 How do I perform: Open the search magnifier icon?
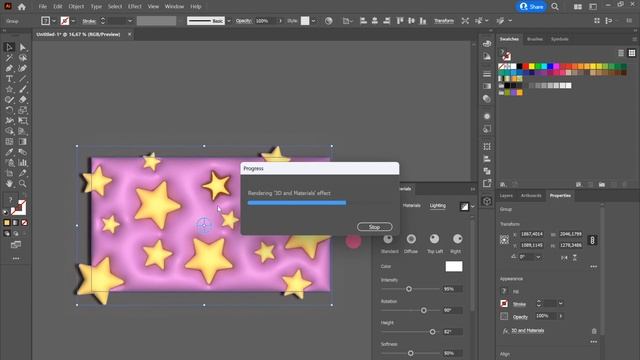point(555,7)
